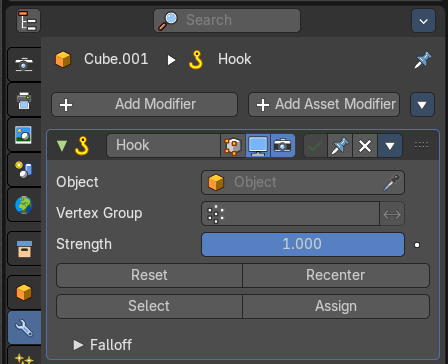Toggle Hook modifier render display

pos(283,146)
